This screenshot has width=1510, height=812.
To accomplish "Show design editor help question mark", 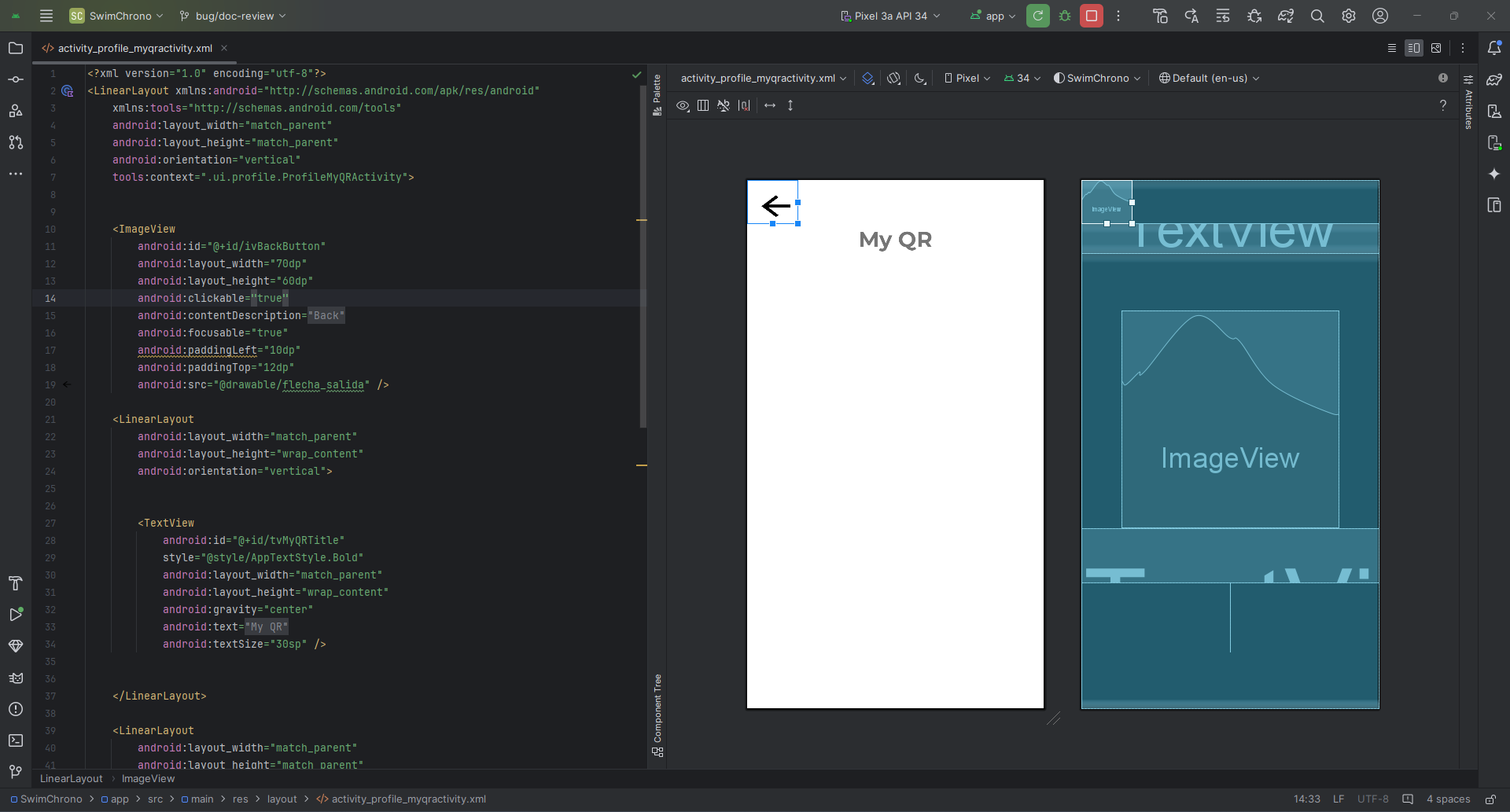I will (1443, 105).
